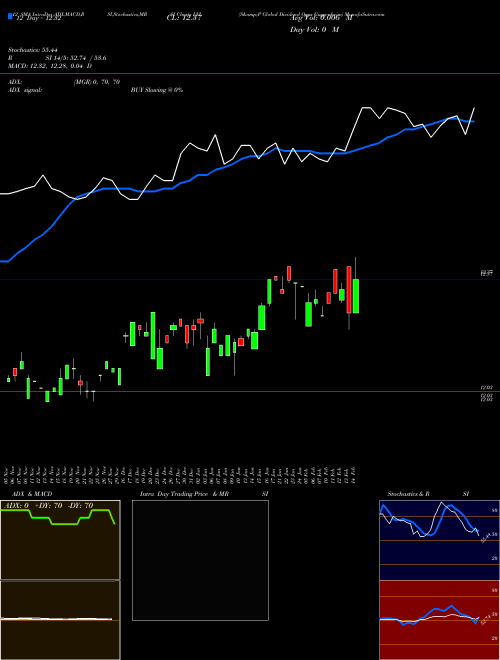Click the '(MGR) 0, 70, 70' ADX values

point(96,82)
